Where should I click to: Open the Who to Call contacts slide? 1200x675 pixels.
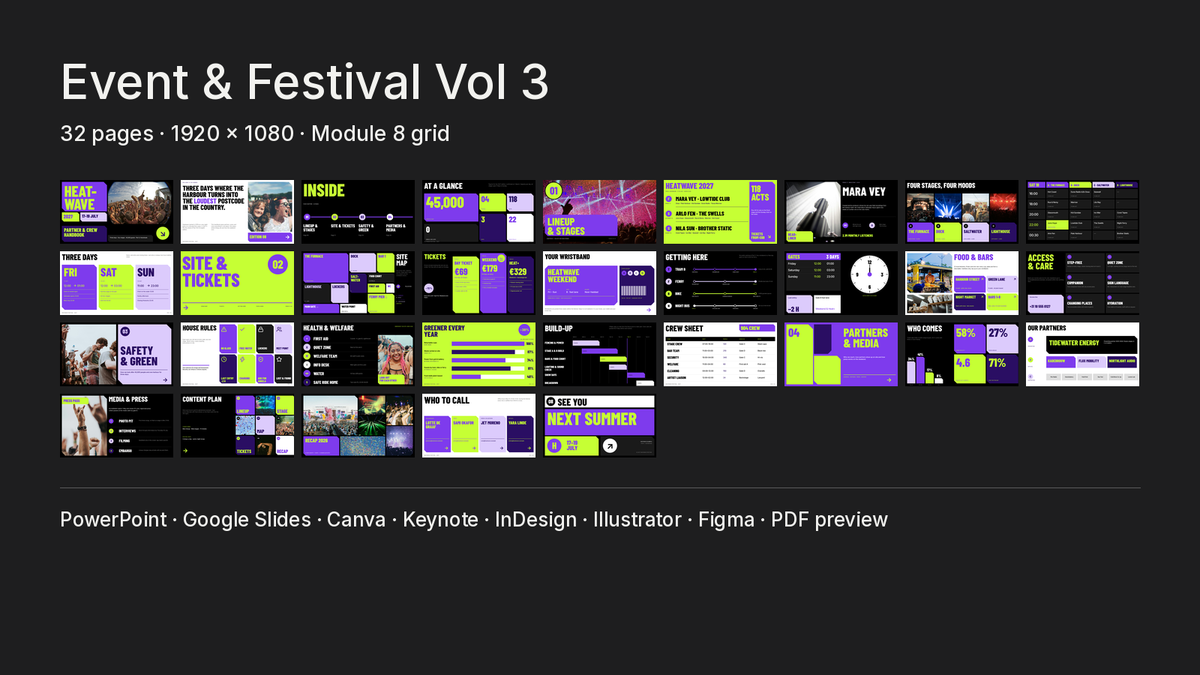pyautogui.click(x=478, y=425)
